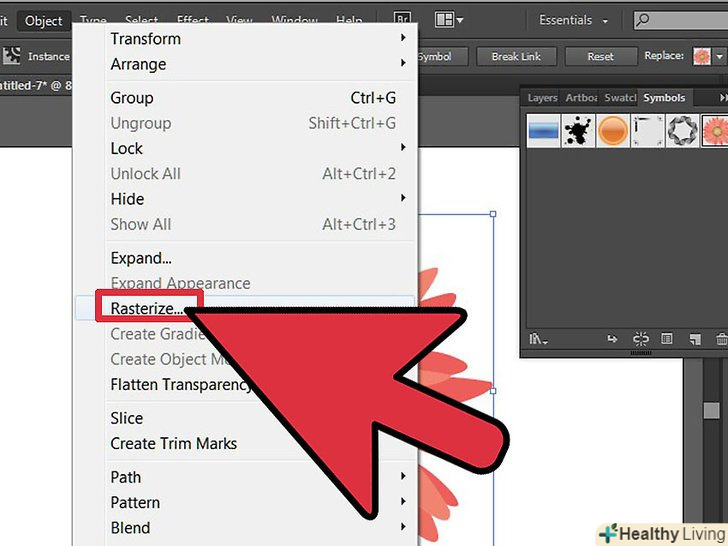This screenshot has width=728, height=546.
Task: Click the search magnifier icon
Action: 643,20
